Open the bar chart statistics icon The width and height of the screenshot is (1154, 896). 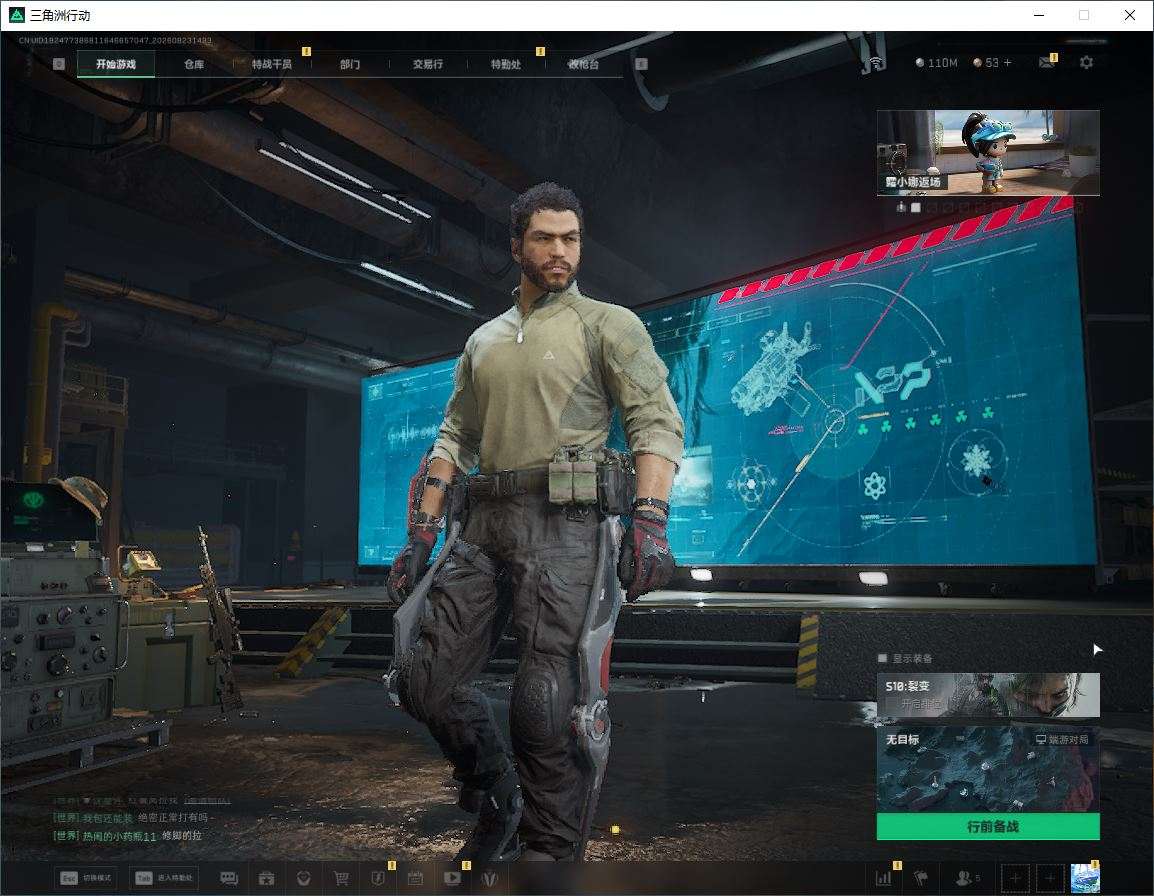pos(883,878)
